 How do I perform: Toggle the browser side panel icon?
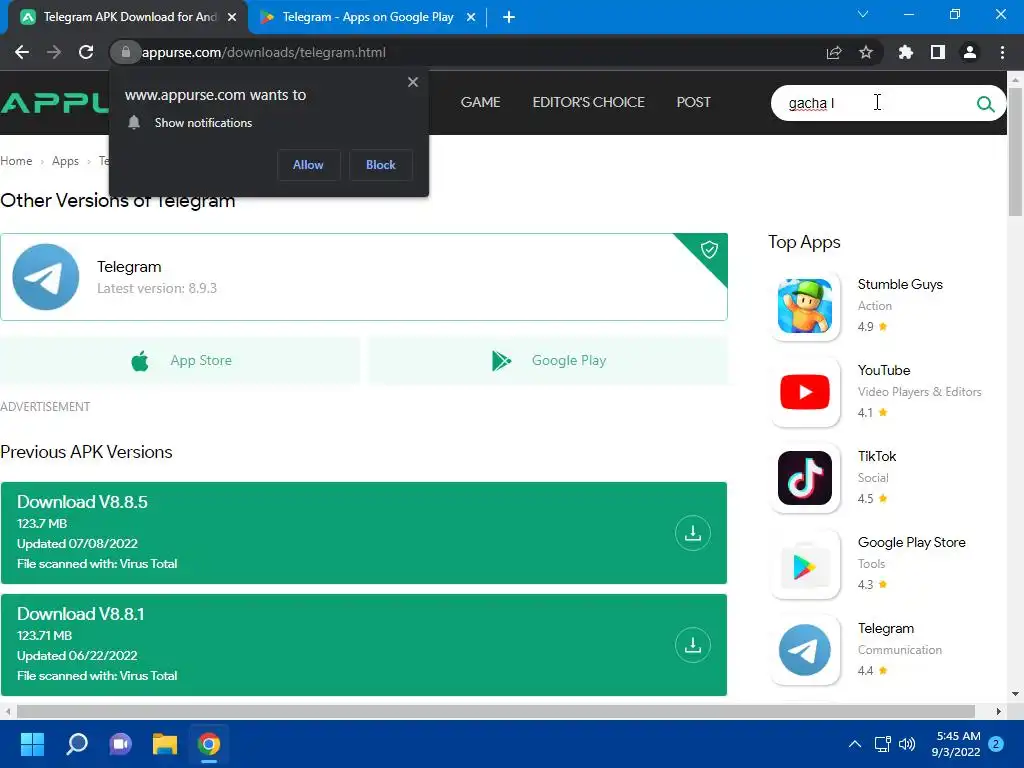(x=938, y=52)
